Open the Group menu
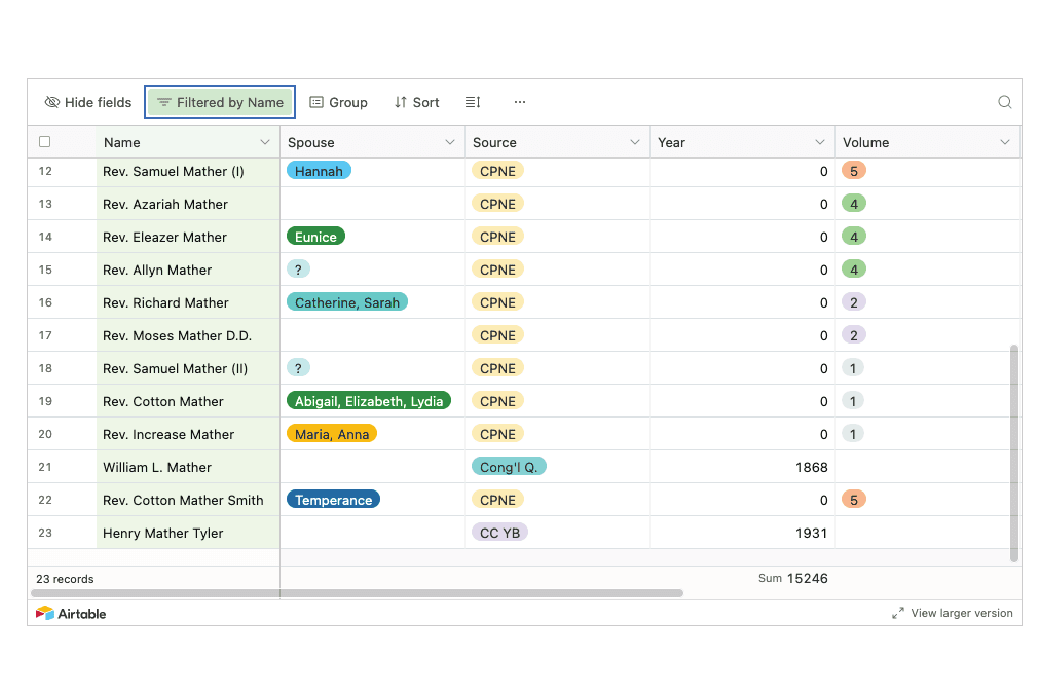The width and height of the screenshot is (1042, 694). pos(338,102)
